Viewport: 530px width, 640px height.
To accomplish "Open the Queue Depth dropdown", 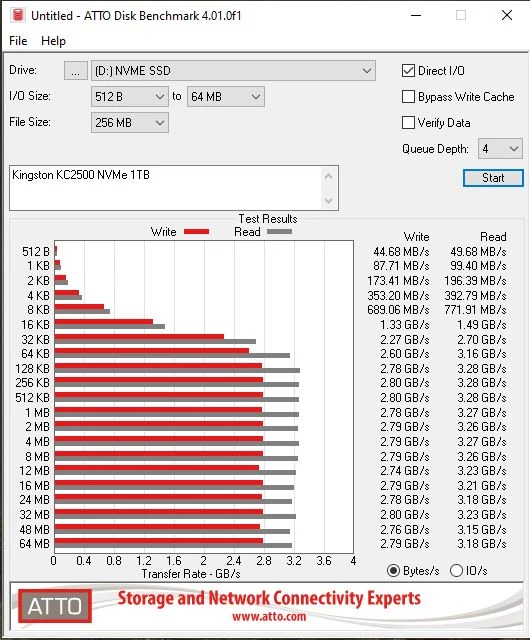I will tap(500, 149).
